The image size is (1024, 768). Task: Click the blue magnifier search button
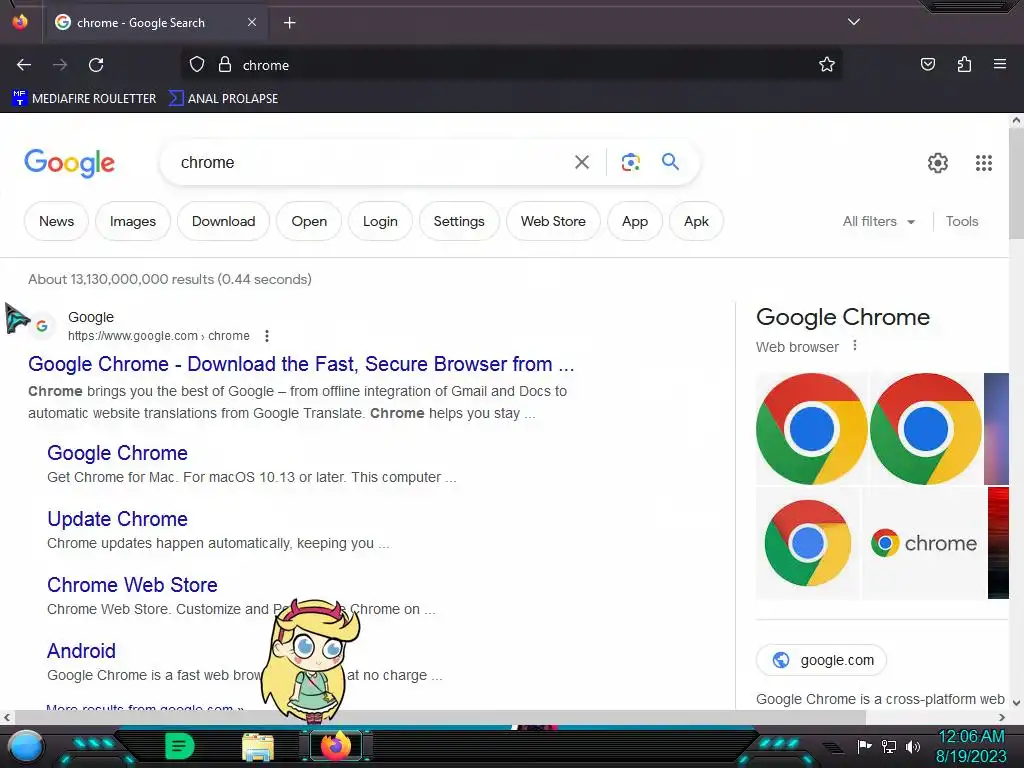[670, 161]
